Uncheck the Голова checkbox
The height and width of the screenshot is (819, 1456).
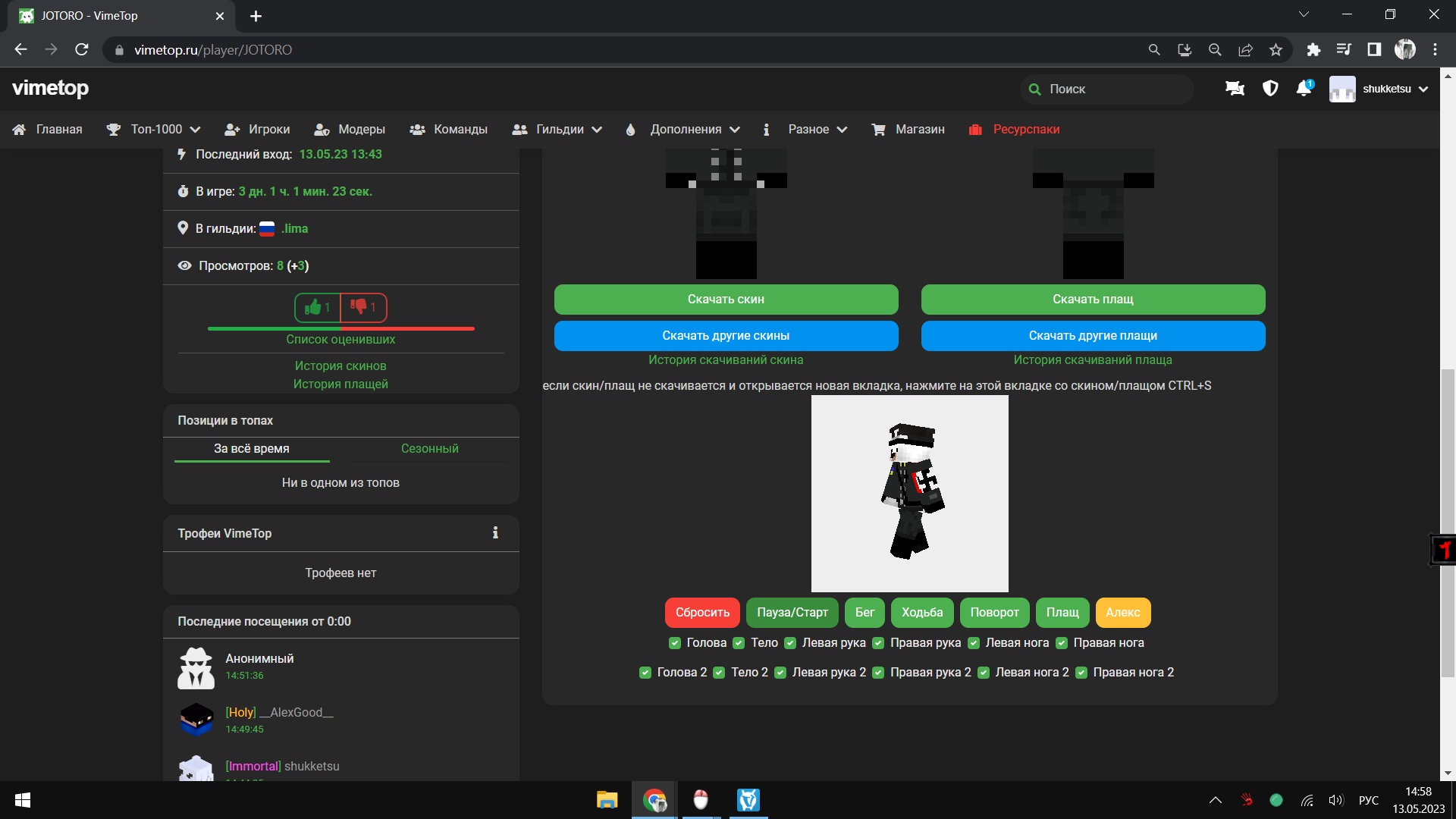pyautogui.click(x=675, y=643)
